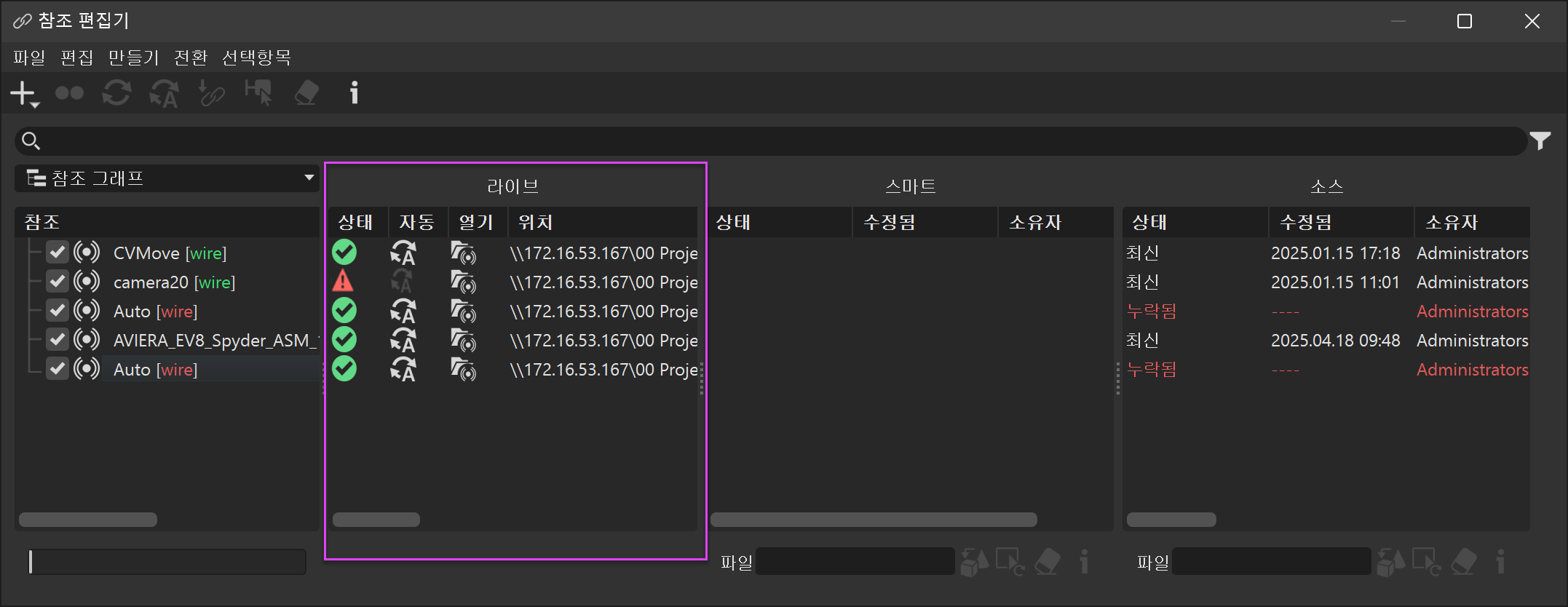The height and width of the screenshot is (607, 1568).
Task: Select the AVIERA_EV8_Spyder_ASM reference
Action: point(216,341)
